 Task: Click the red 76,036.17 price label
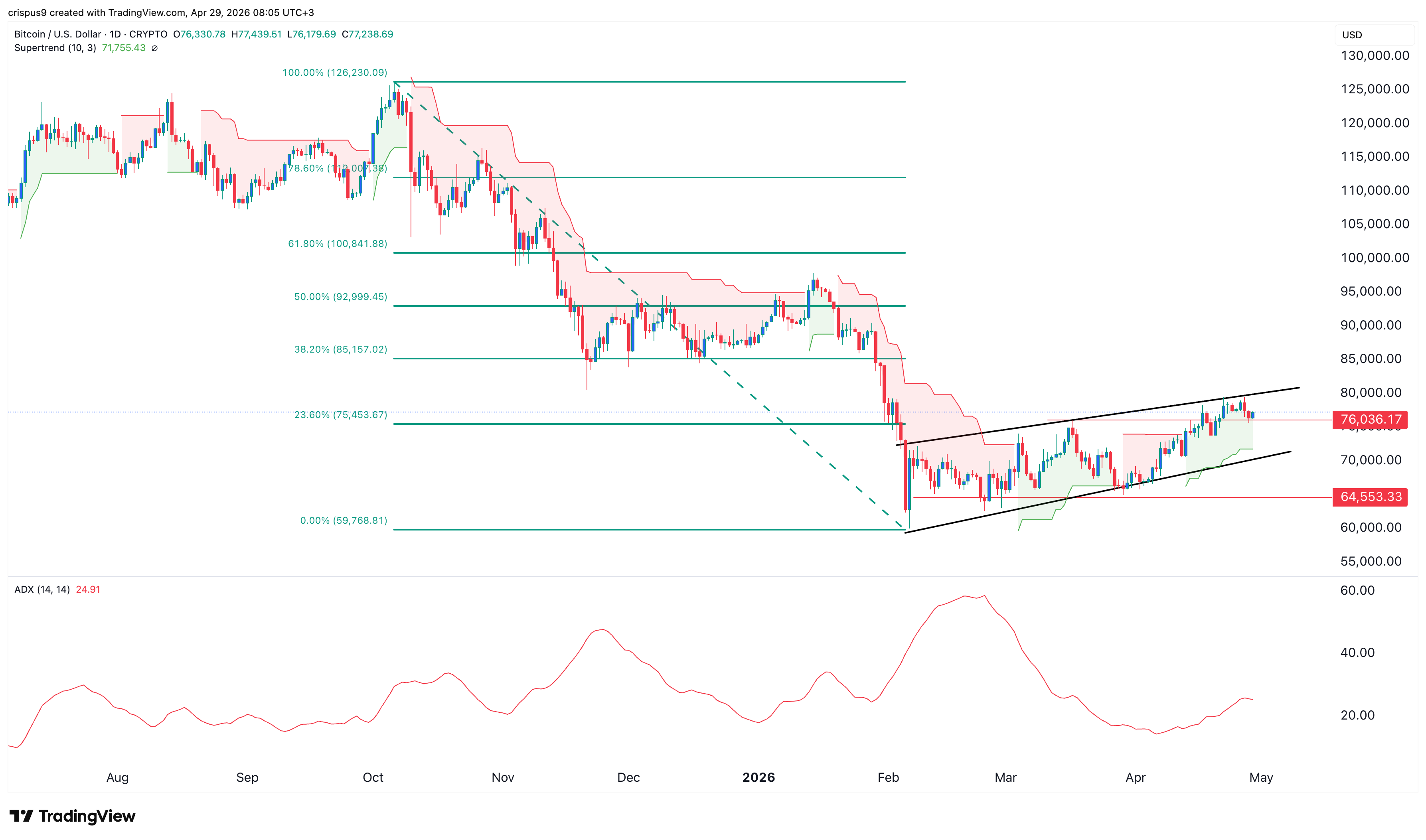(1371, 420)
